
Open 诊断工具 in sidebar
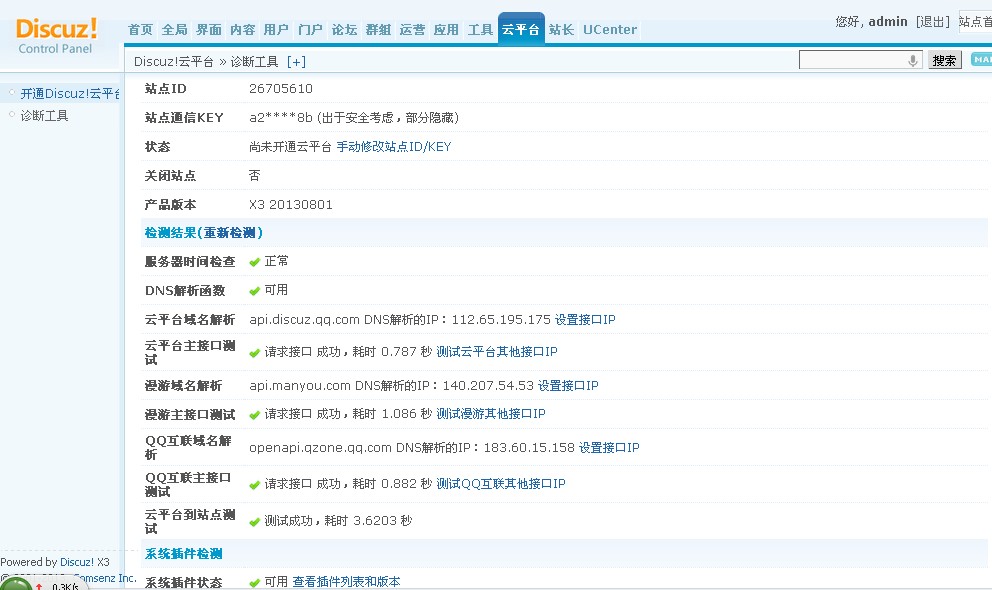(x=44, y=116)
